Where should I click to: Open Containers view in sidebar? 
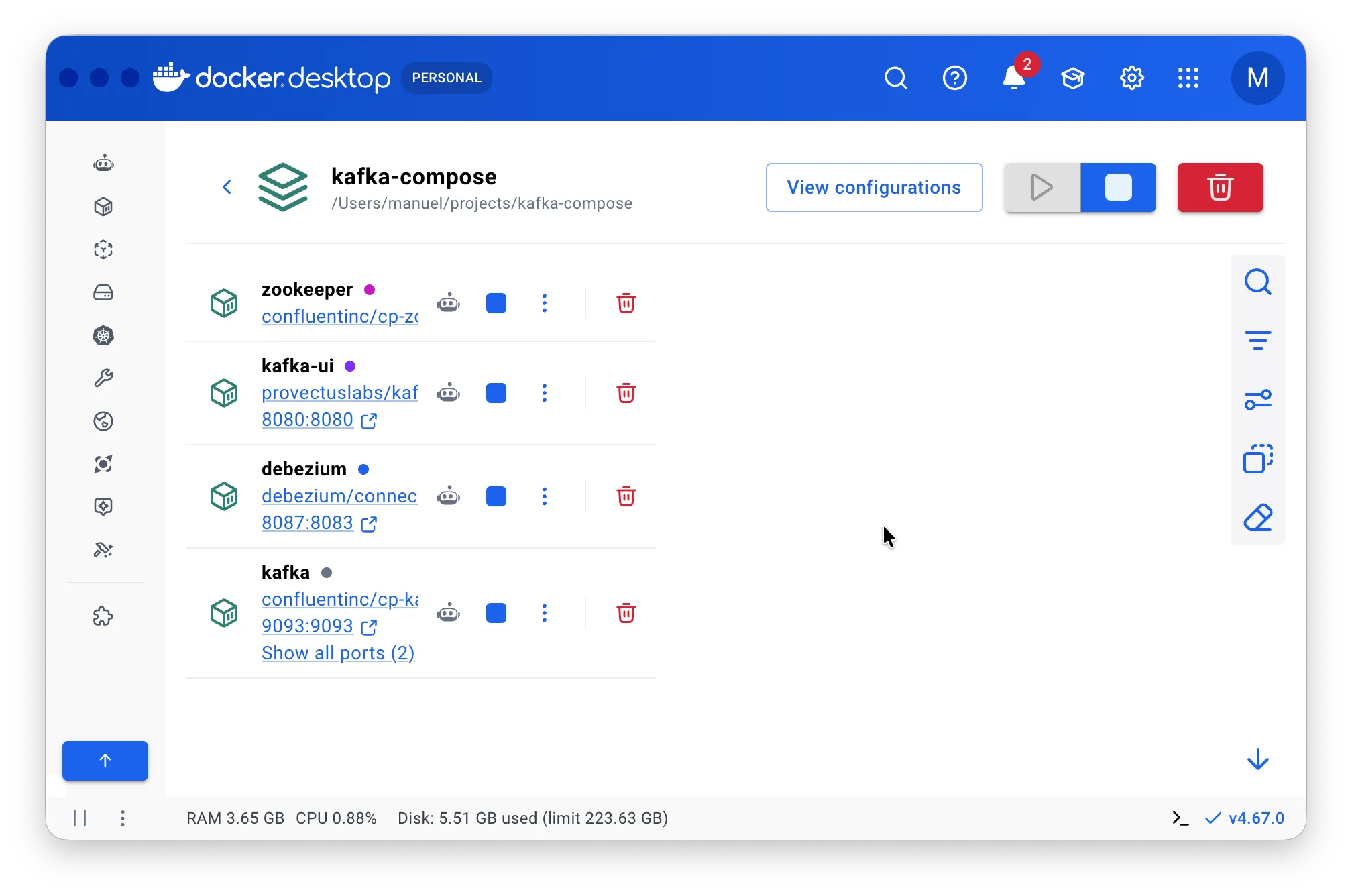point(103,207)
